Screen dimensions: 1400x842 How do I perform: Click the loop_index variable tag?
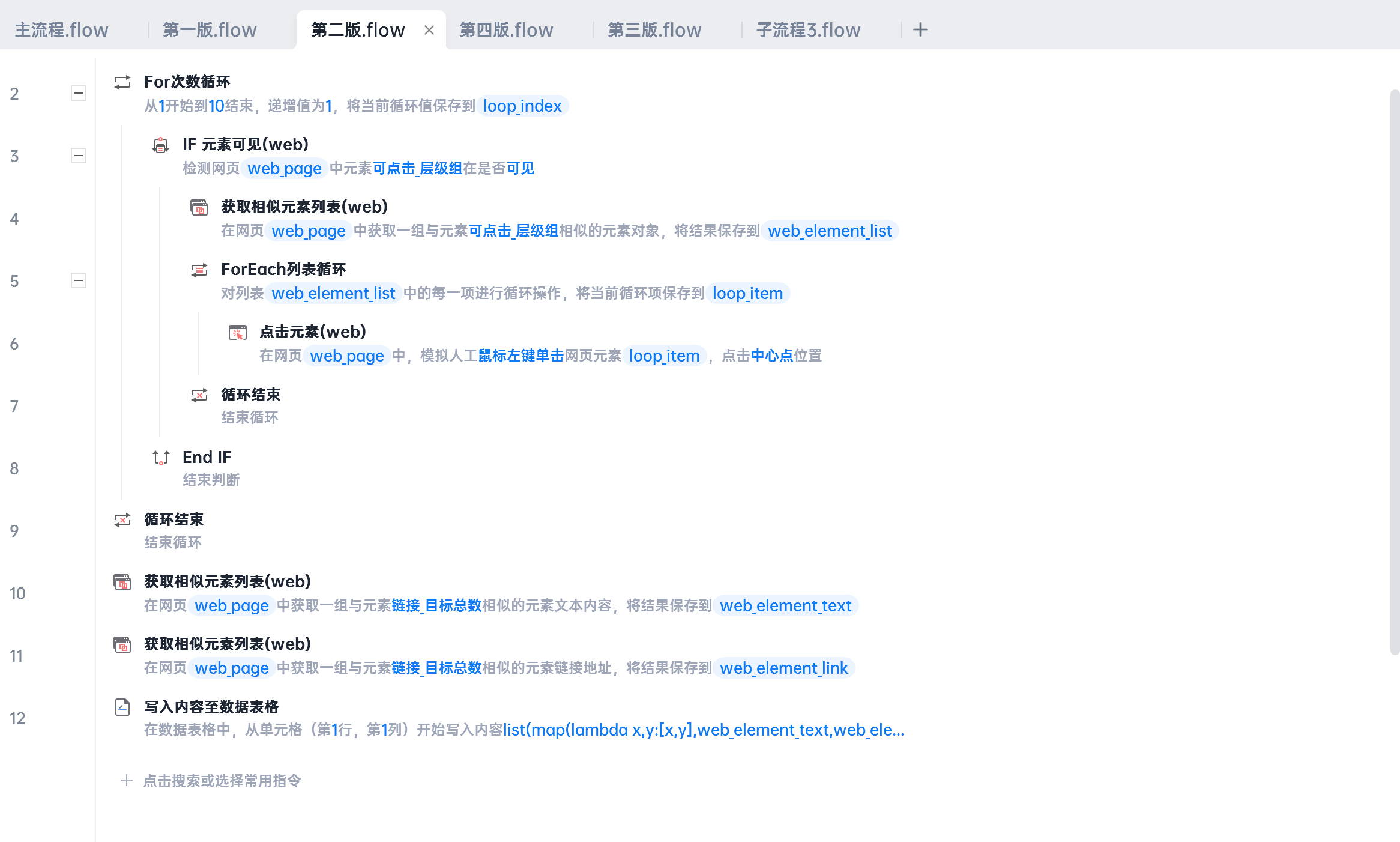pyautogui.click(x=522, y=106)
